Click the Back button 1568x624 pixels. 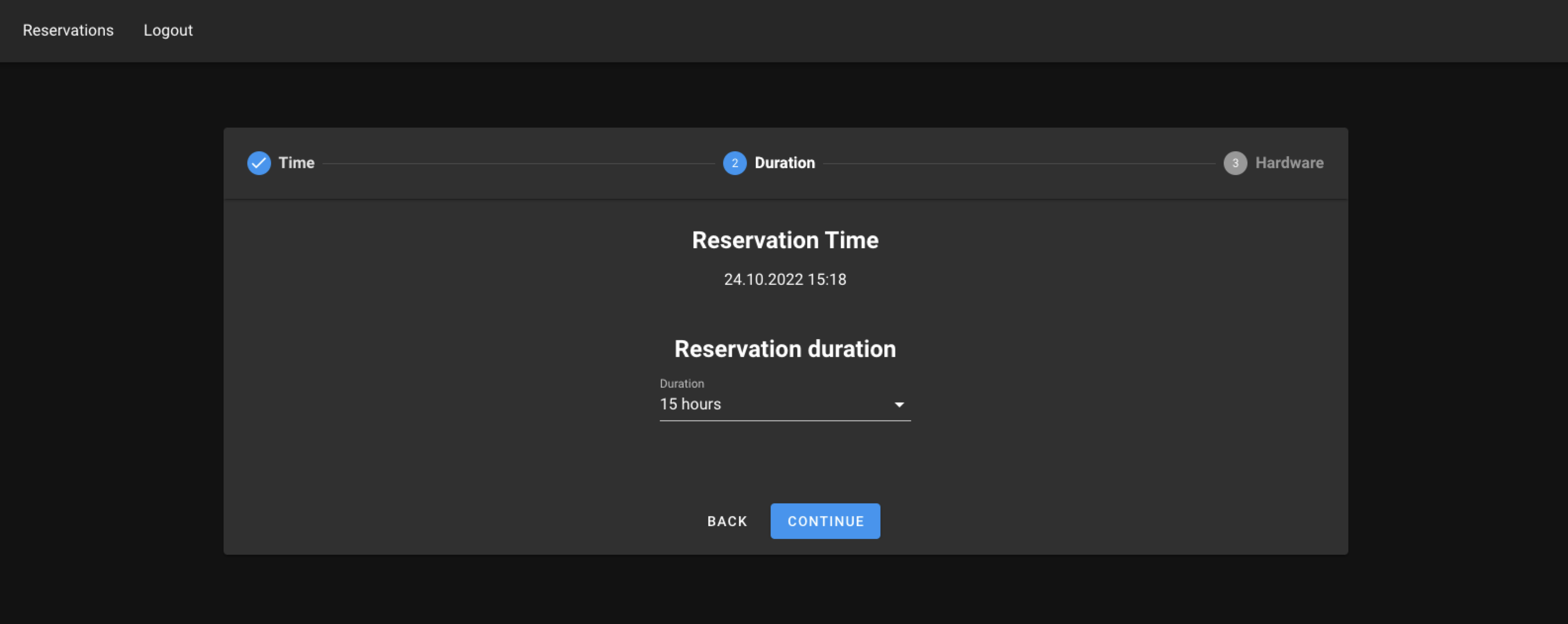point(727,521)
